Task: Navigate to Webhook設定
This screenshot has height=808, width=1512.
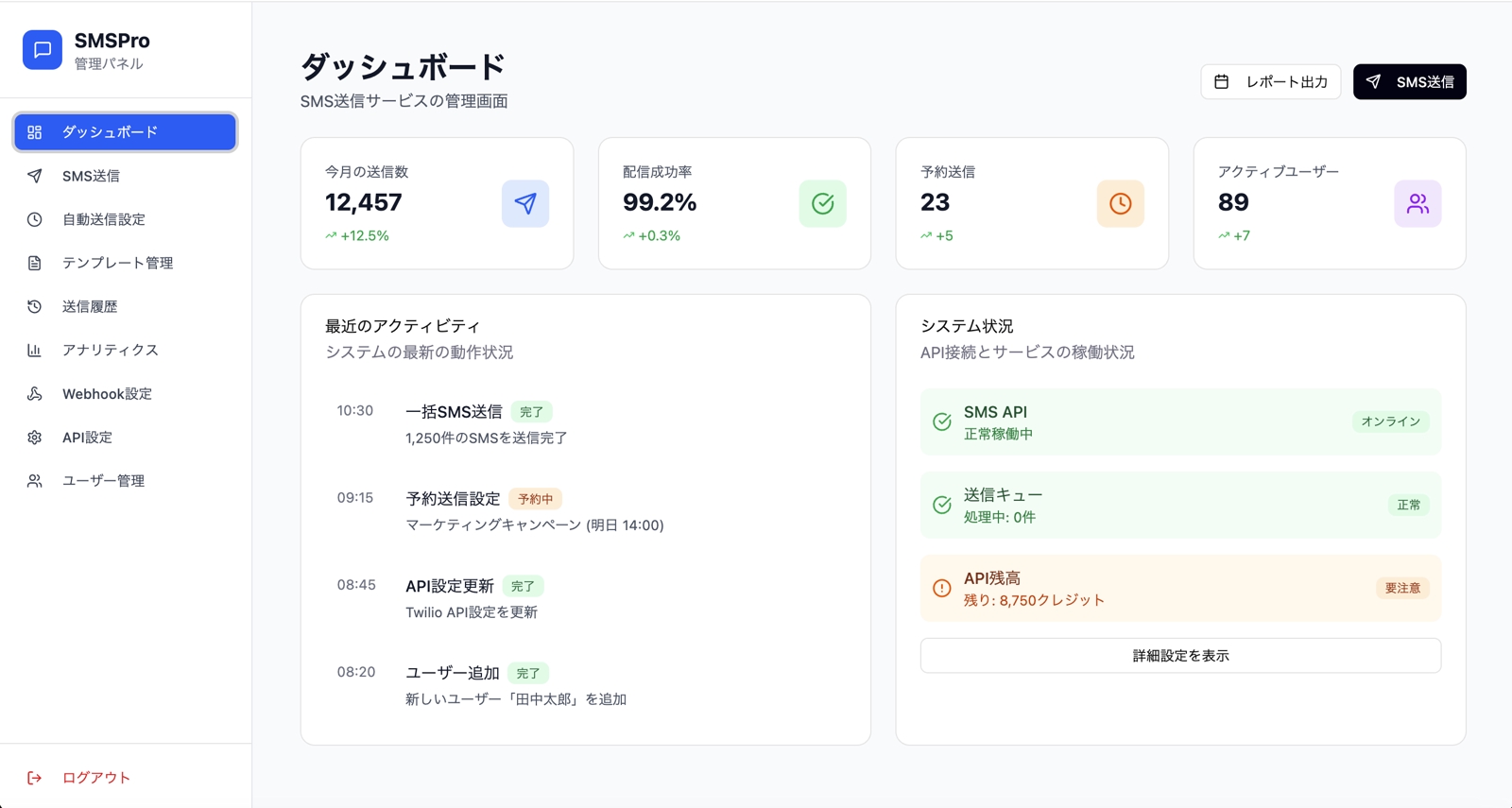Action: point(107,394)
